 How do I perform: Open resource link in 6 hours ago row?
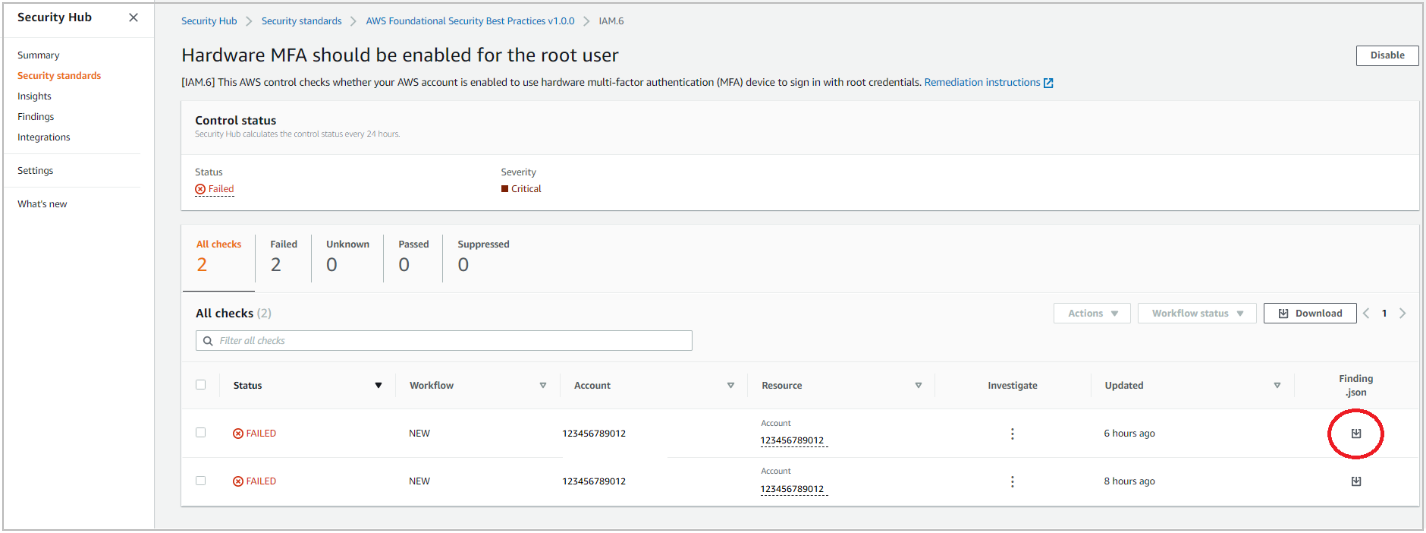793,440
